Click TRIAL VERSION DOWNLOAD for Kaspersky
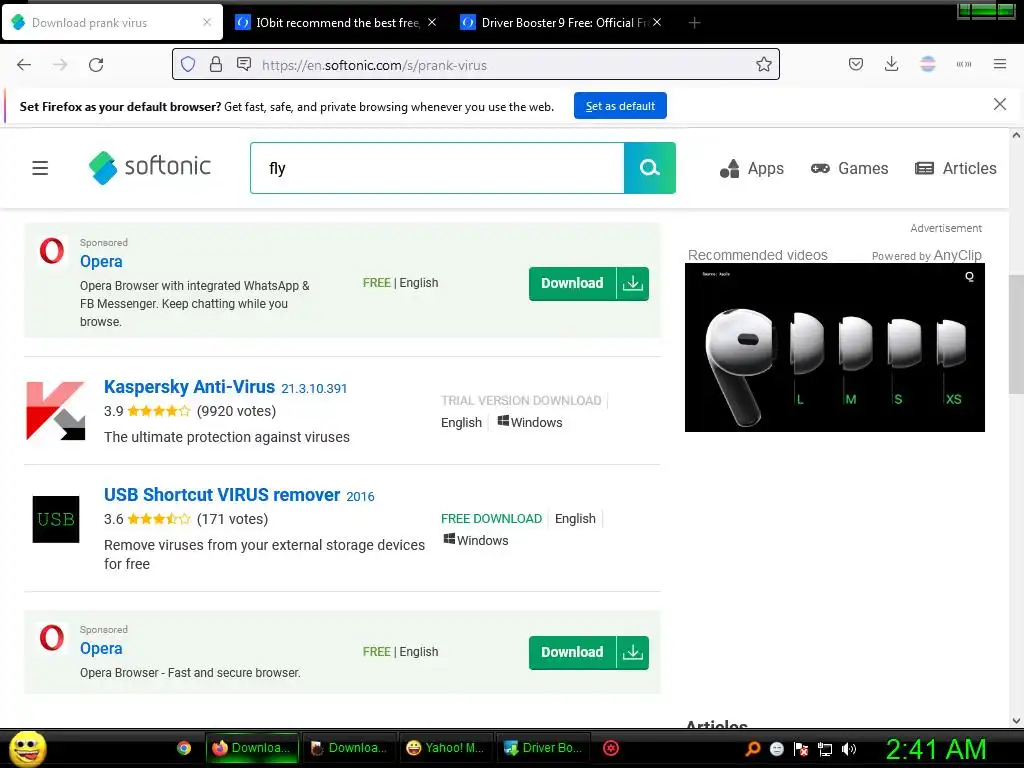The image size is (1024, 768). tap(521, 400)
